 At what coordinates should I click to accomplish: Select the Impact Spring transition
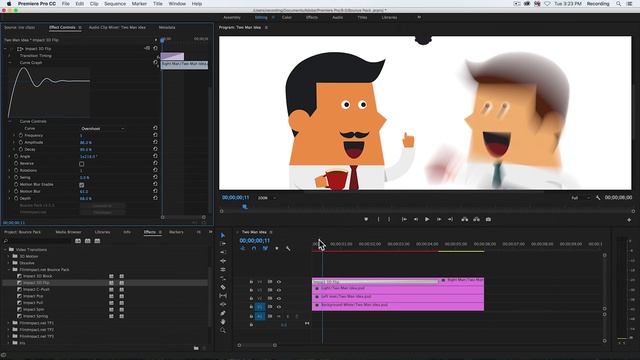click(x=36, y=316)
